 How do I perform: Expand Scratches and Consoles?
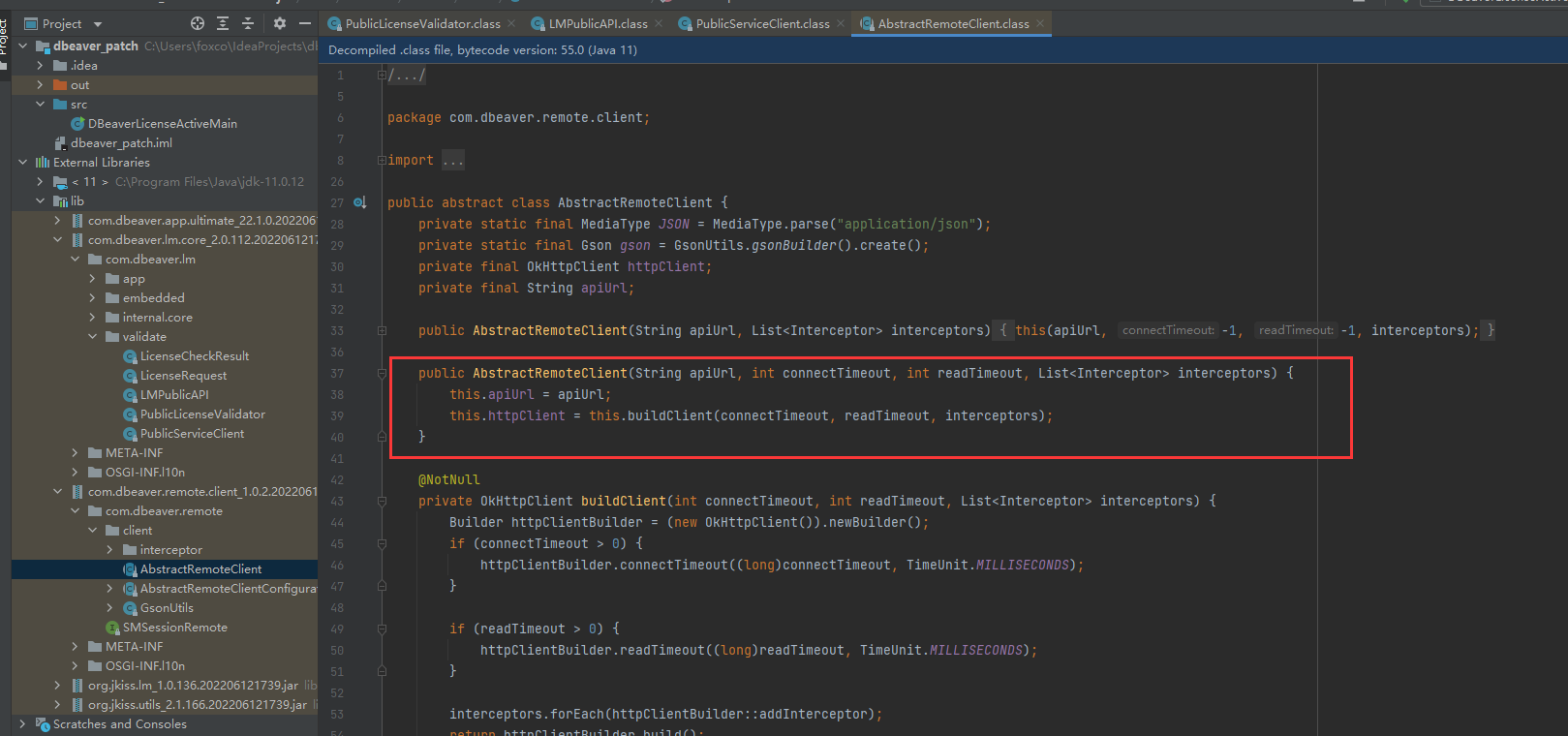pyautogui.click(x=22, y=723)
